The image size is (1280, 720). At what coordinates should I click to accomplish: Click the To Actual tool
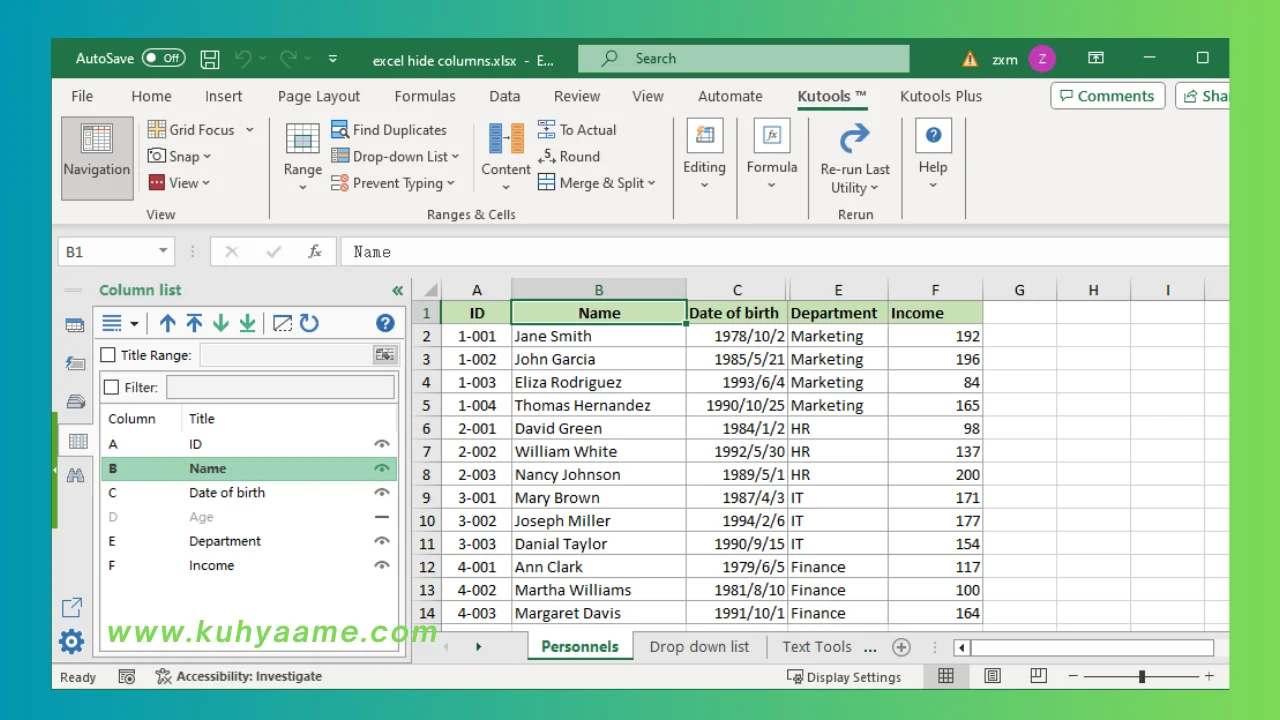[577, 130]
